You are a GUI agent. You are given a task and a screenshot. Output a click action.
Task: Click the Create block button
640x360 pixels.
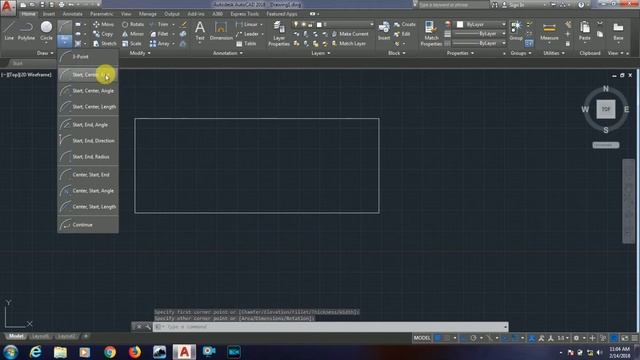[x=404, y=24]
